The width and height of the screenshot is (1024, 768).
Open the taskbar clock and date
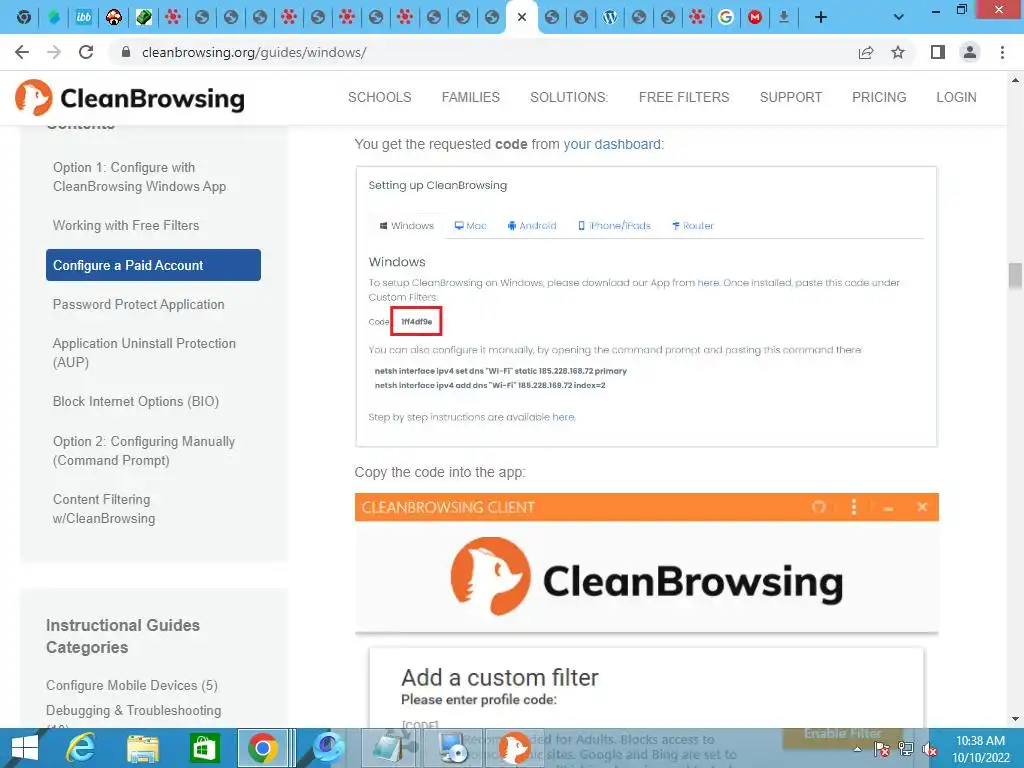click(x=980, y=749)
